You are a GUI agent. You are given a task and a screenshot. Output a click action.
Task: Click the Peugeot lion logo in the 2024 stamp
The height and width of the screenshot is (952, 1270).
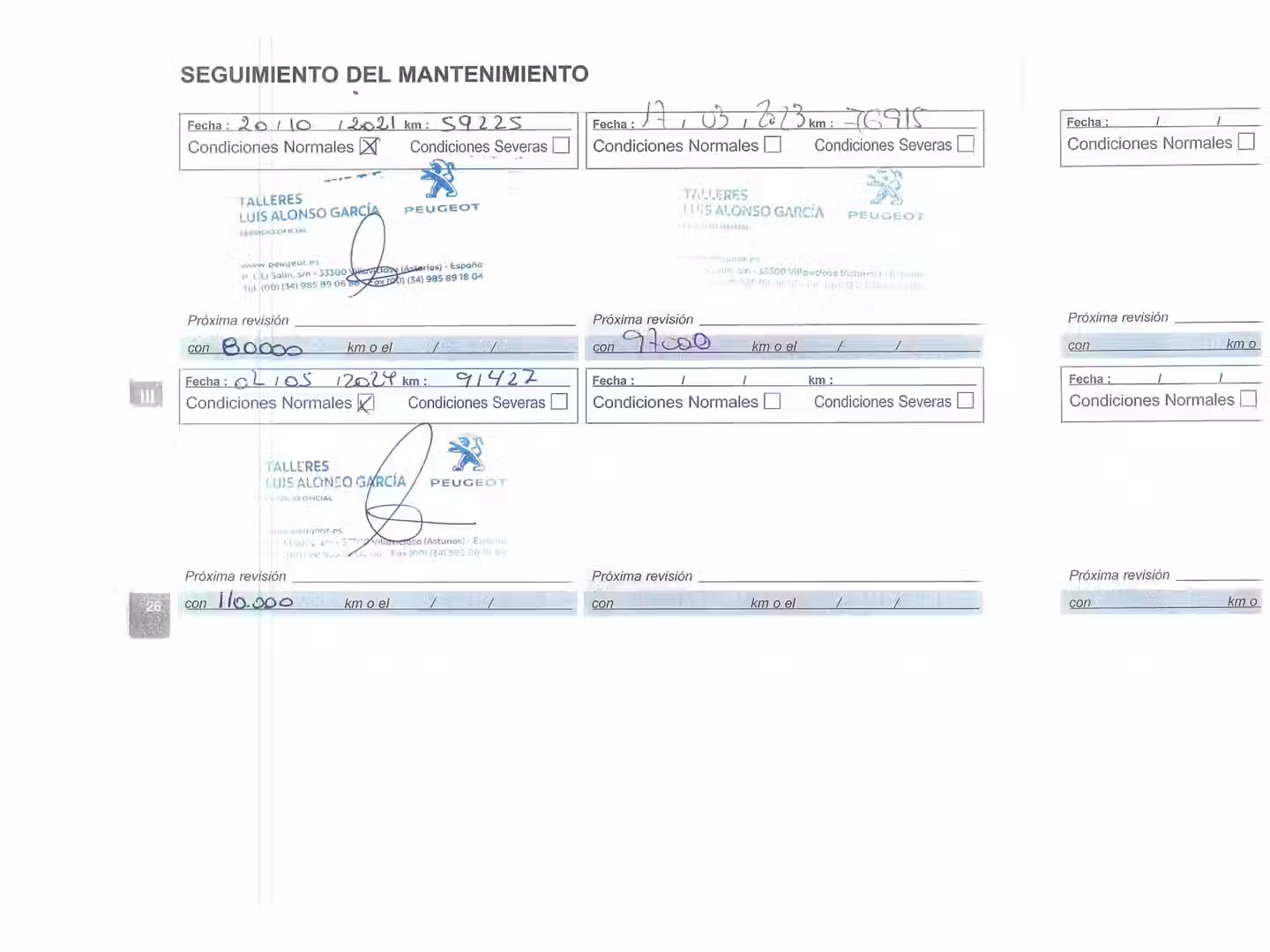(466, 454)
